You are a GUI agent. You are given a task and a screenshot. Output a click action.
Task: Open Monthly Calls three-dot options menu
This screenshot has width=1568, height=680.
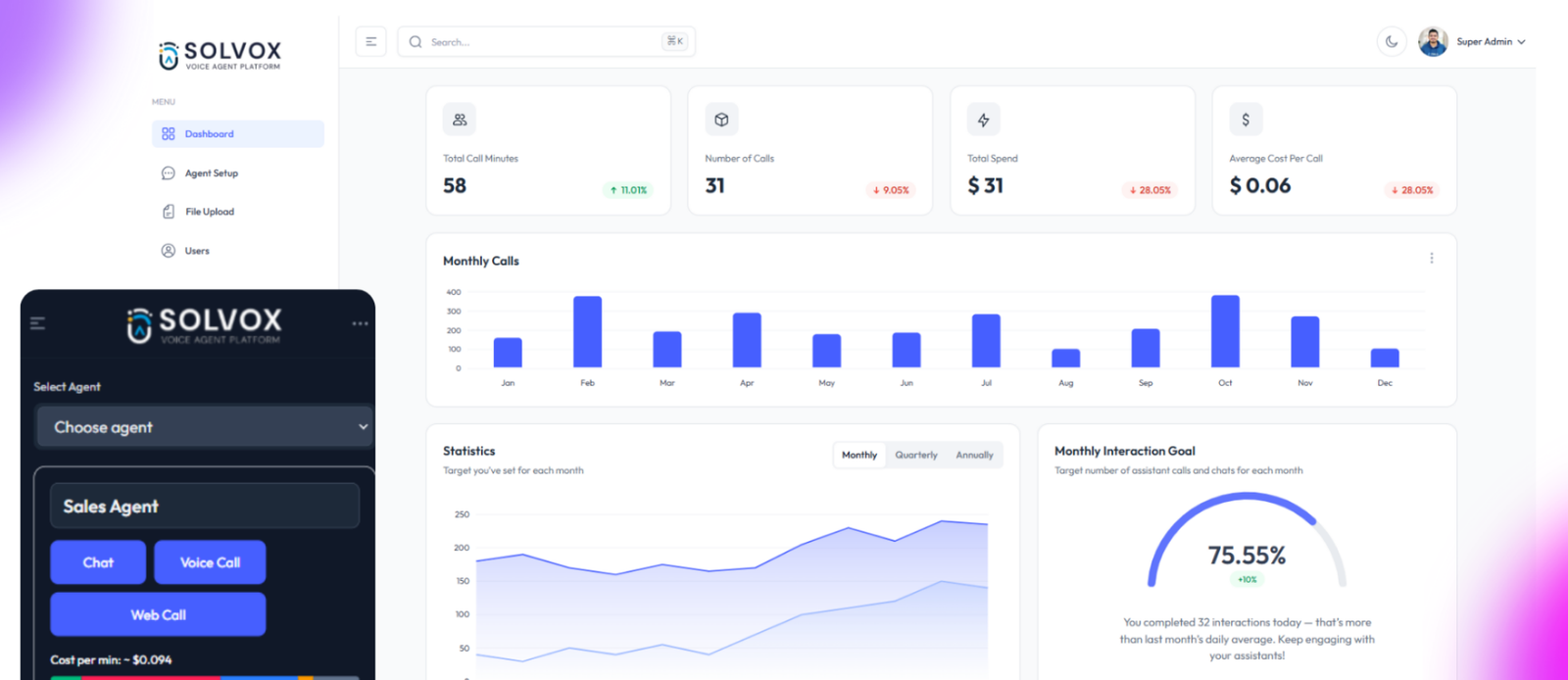[x=1432, y=259]
